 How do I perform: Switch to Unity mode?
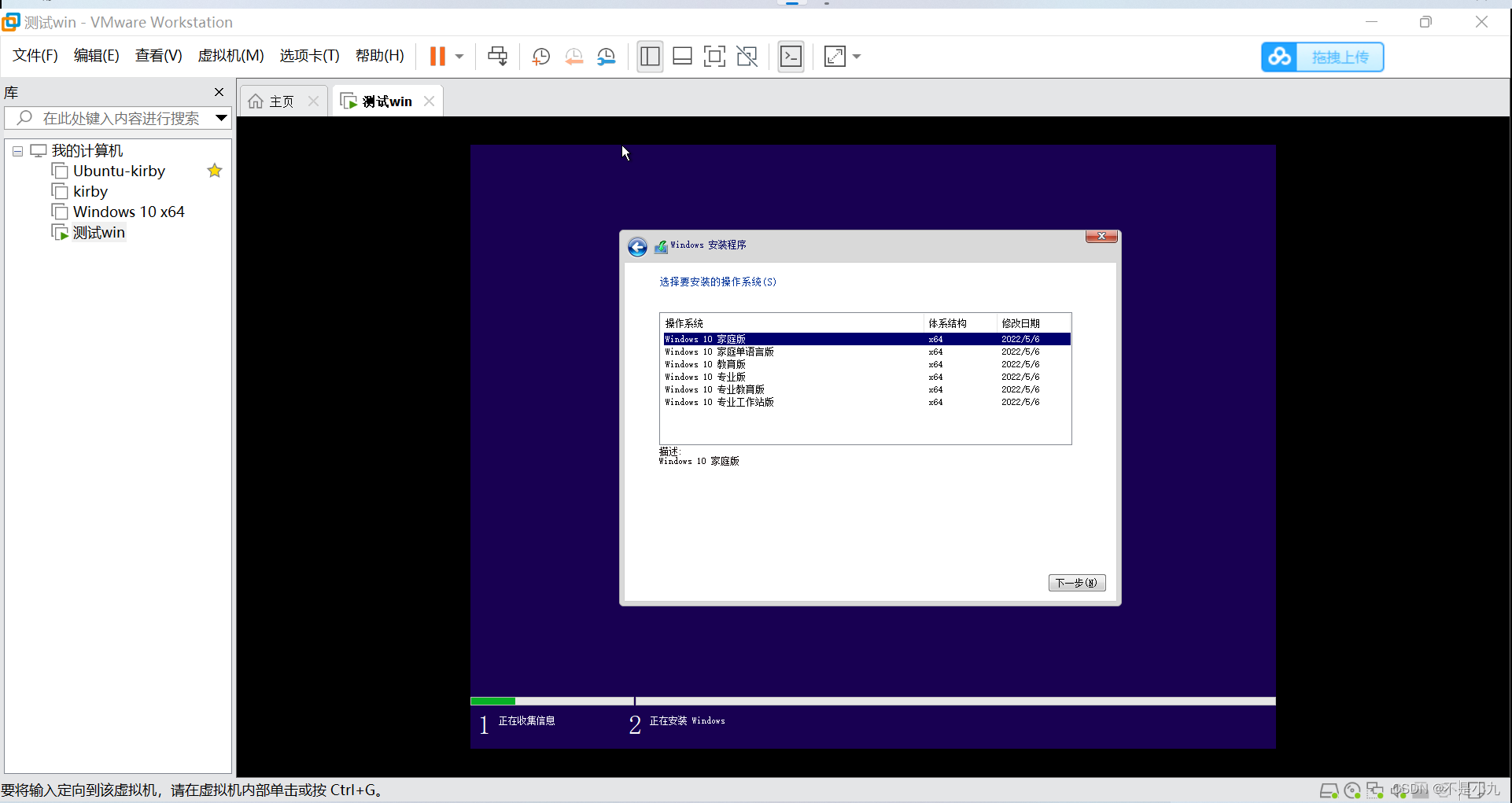click(x=747, y=56)
